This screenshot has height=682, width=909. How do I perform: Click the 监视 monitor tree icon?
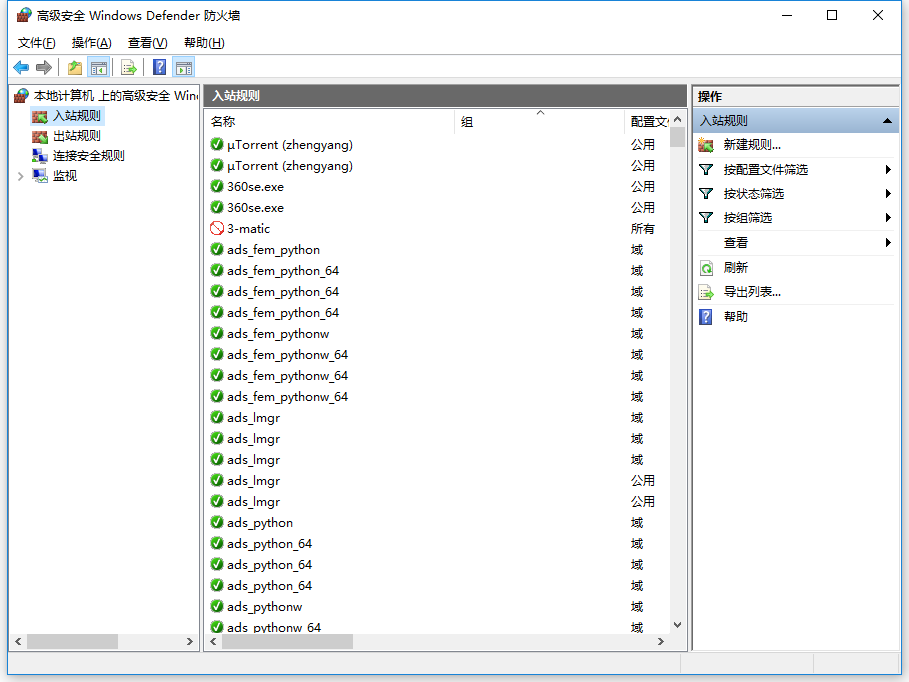click(x=40, y=176)
